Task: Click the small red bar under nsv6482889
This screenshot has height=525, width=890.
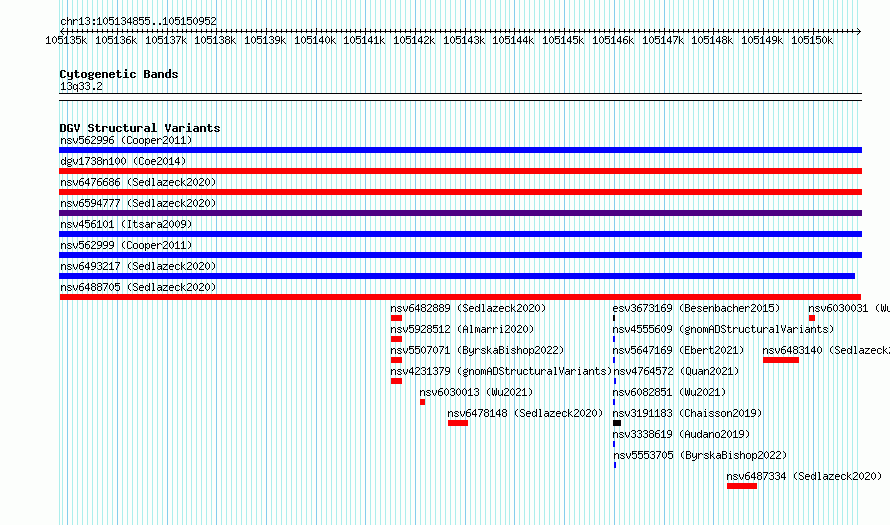Action: click(396, 318)
